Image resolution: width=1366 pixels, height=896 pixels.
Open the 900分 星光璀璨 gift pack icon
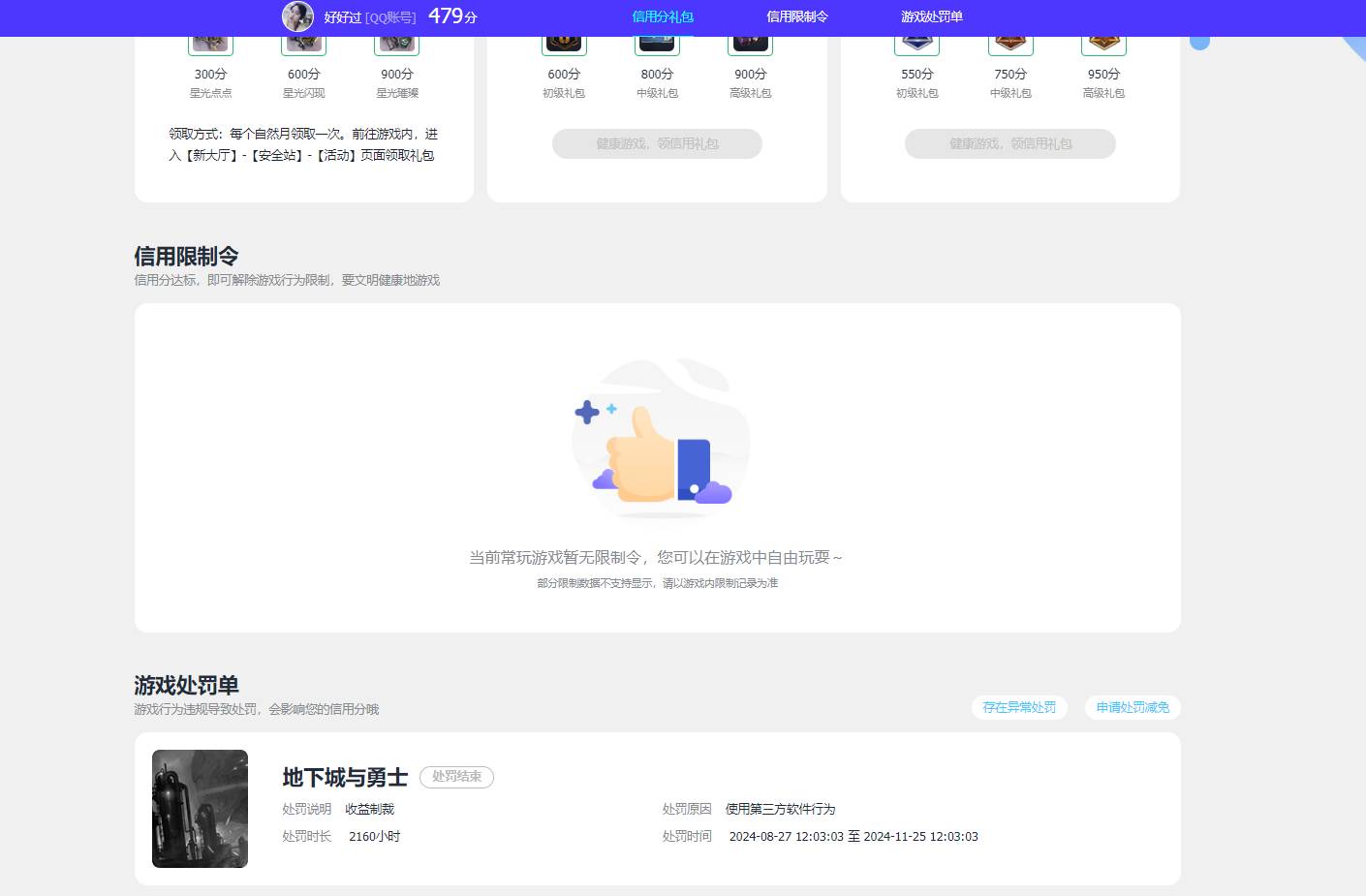pos(395,39)
